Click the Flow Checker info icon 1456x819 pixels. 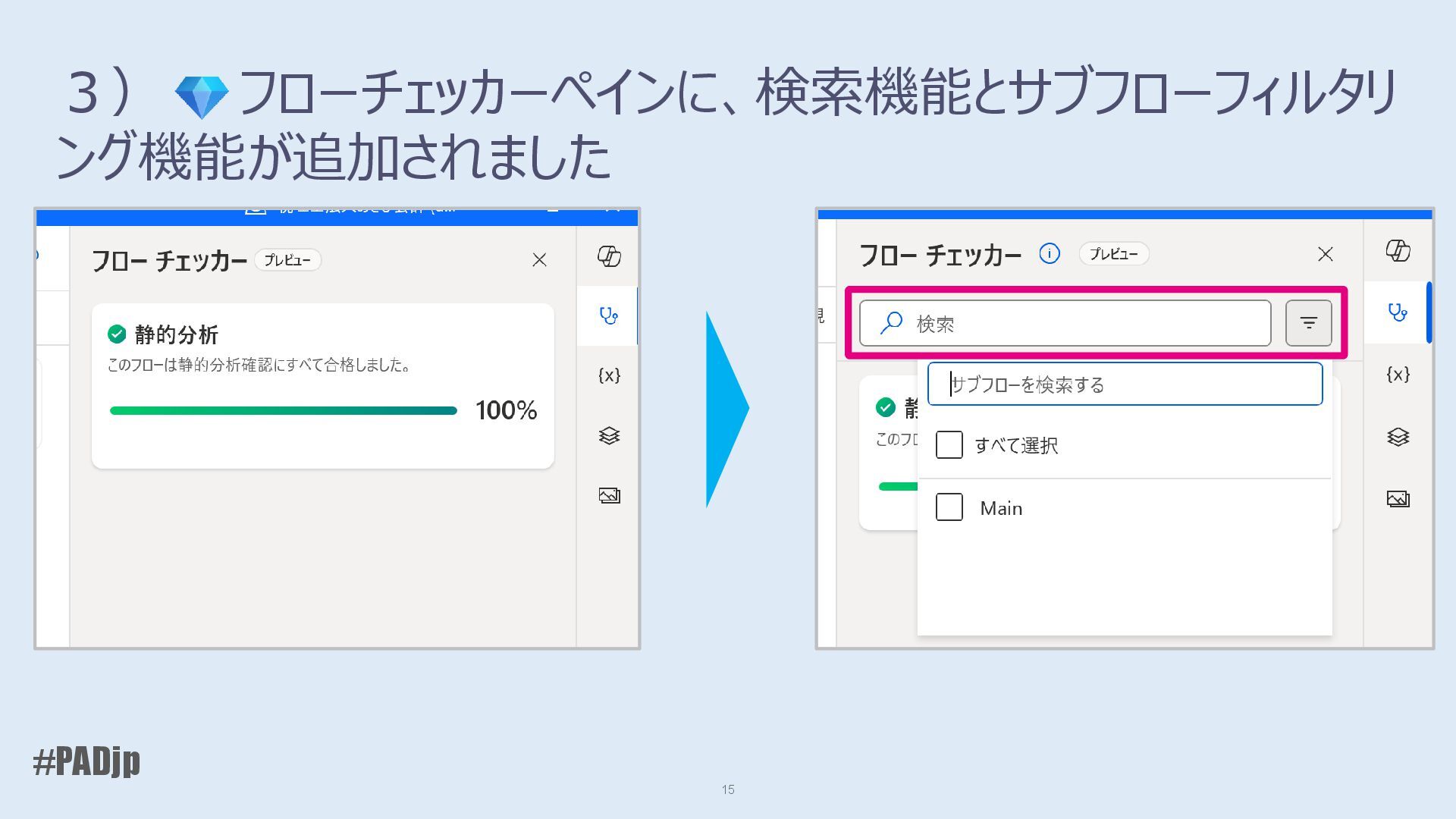1050,253
